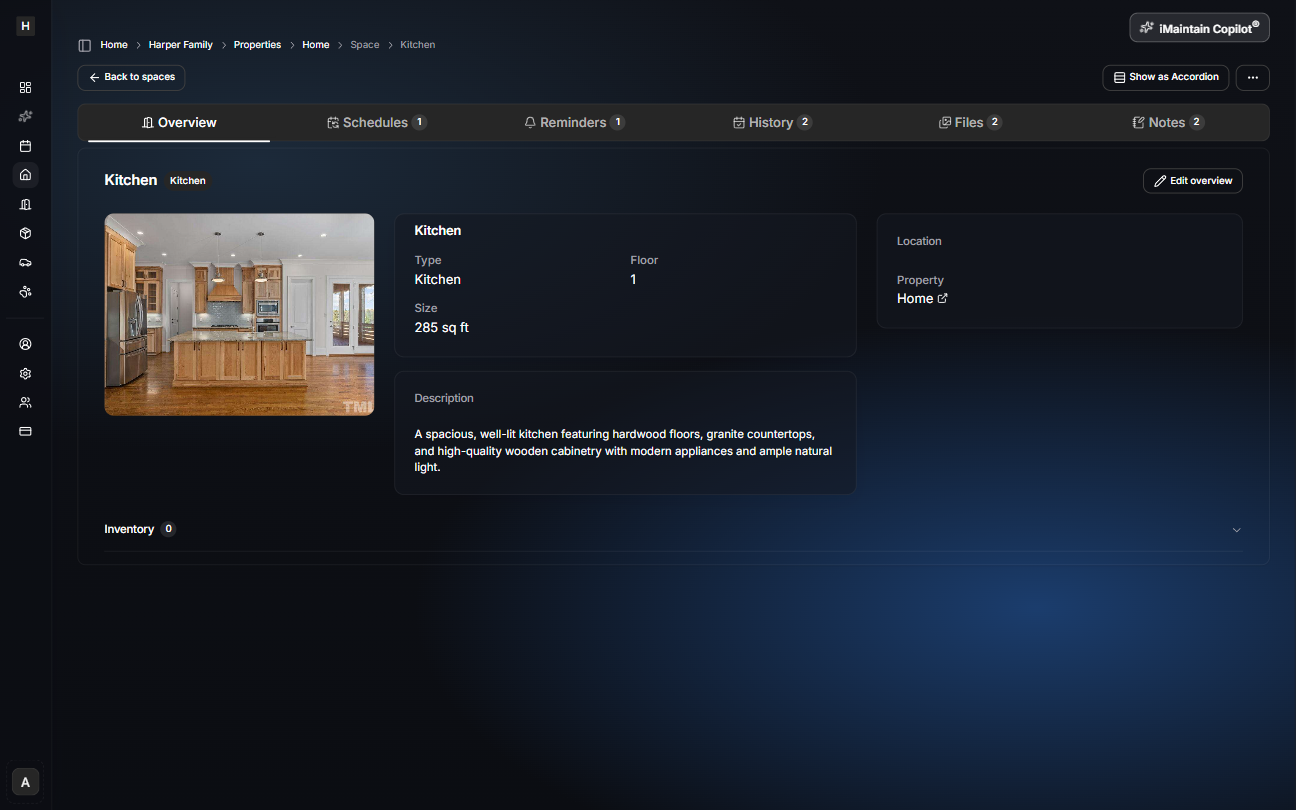
Task: Open the calendar icon in the sidebar
Action: (25, 145)
